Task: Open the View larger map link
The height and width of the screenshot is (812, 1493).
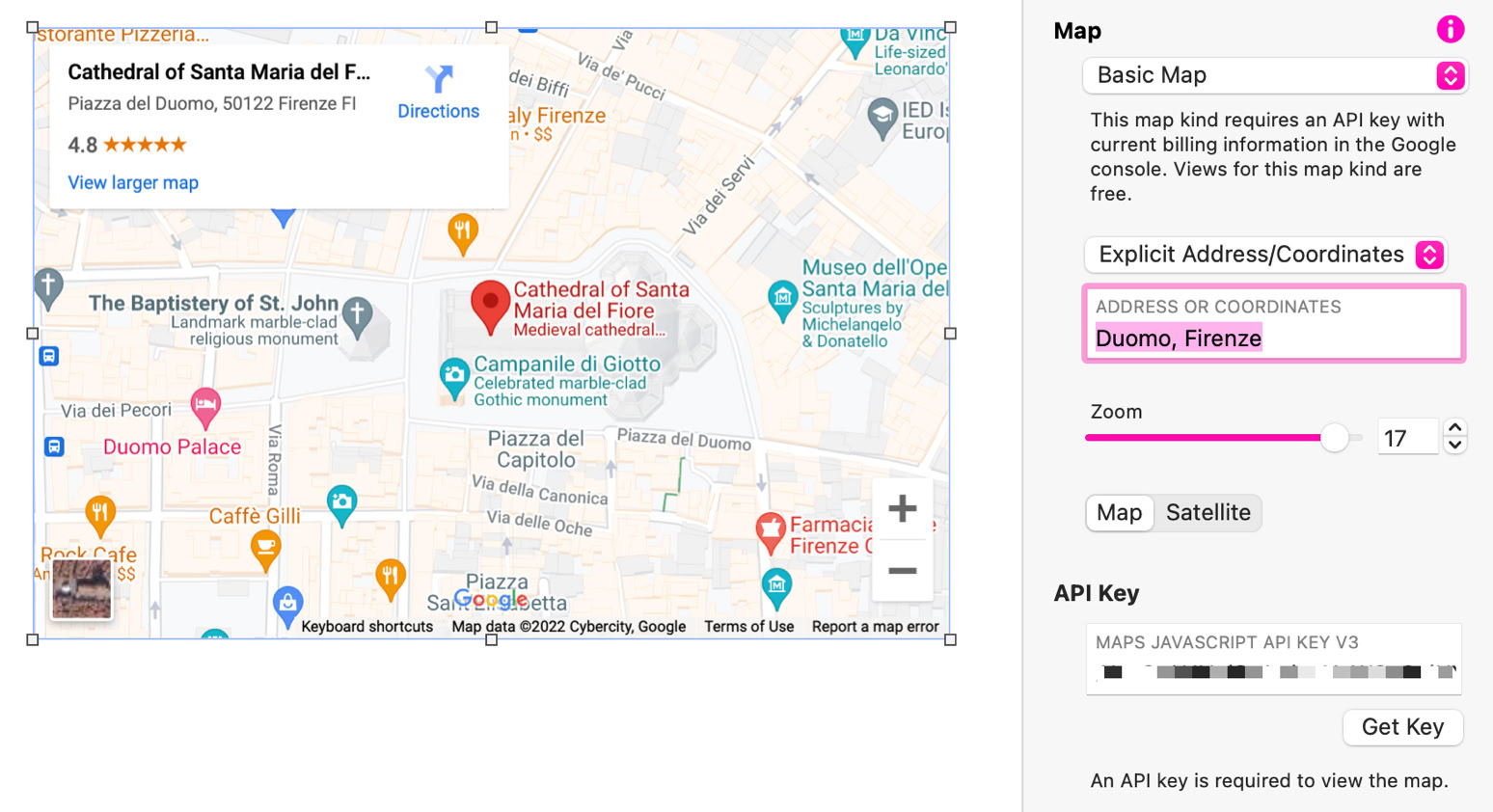Action: click(x=133, y=183)
